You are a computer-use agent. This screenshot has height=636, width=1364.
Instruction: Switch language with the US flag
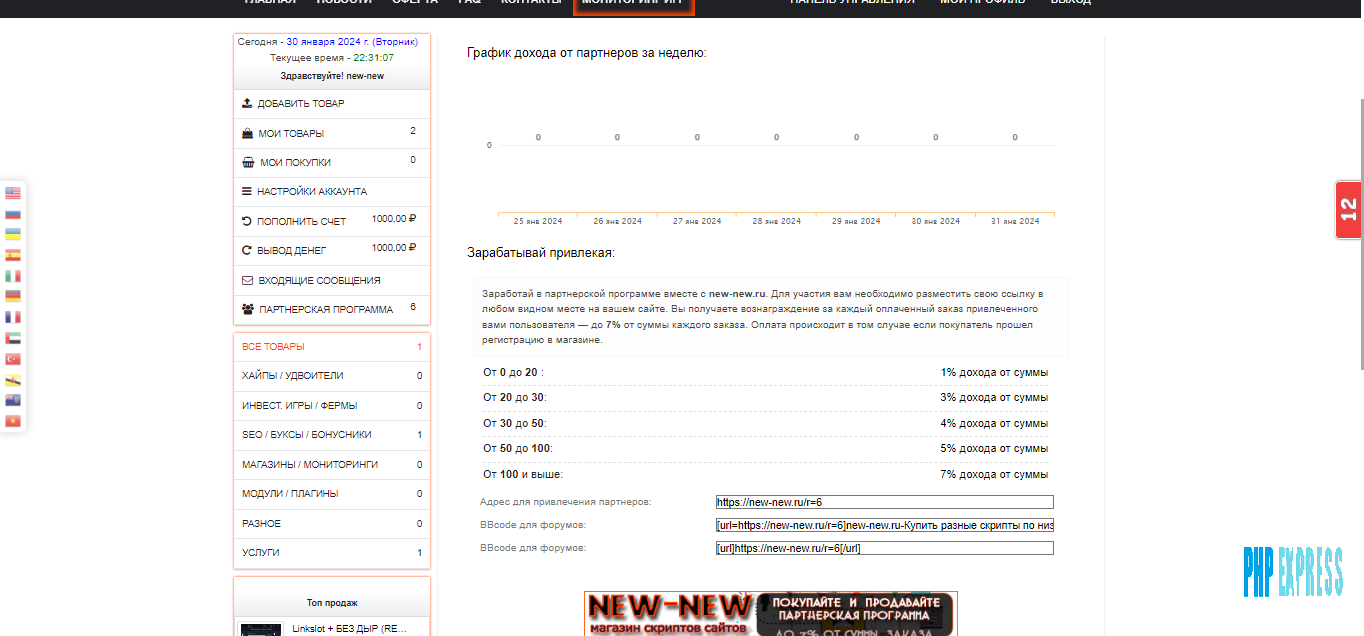pyautogui.click(x=13, y=193)
